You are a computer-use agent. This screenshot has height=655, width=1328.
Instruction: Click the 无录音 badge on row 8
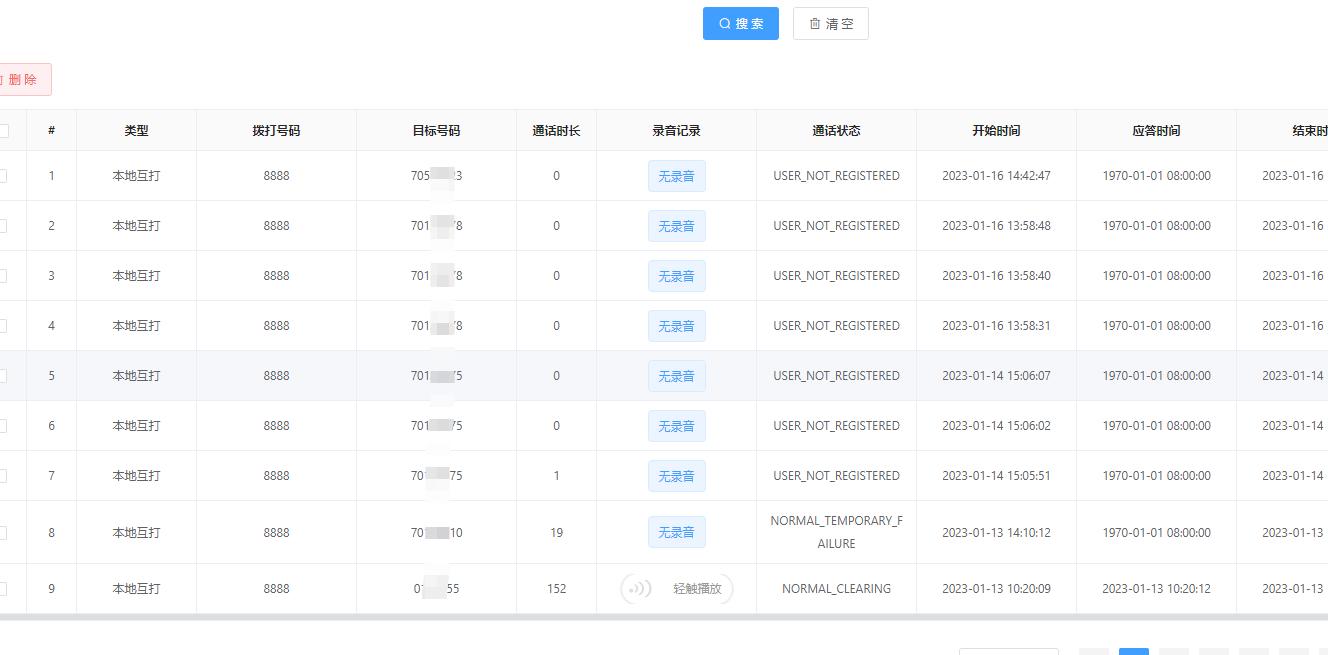(x=677, y=531)
